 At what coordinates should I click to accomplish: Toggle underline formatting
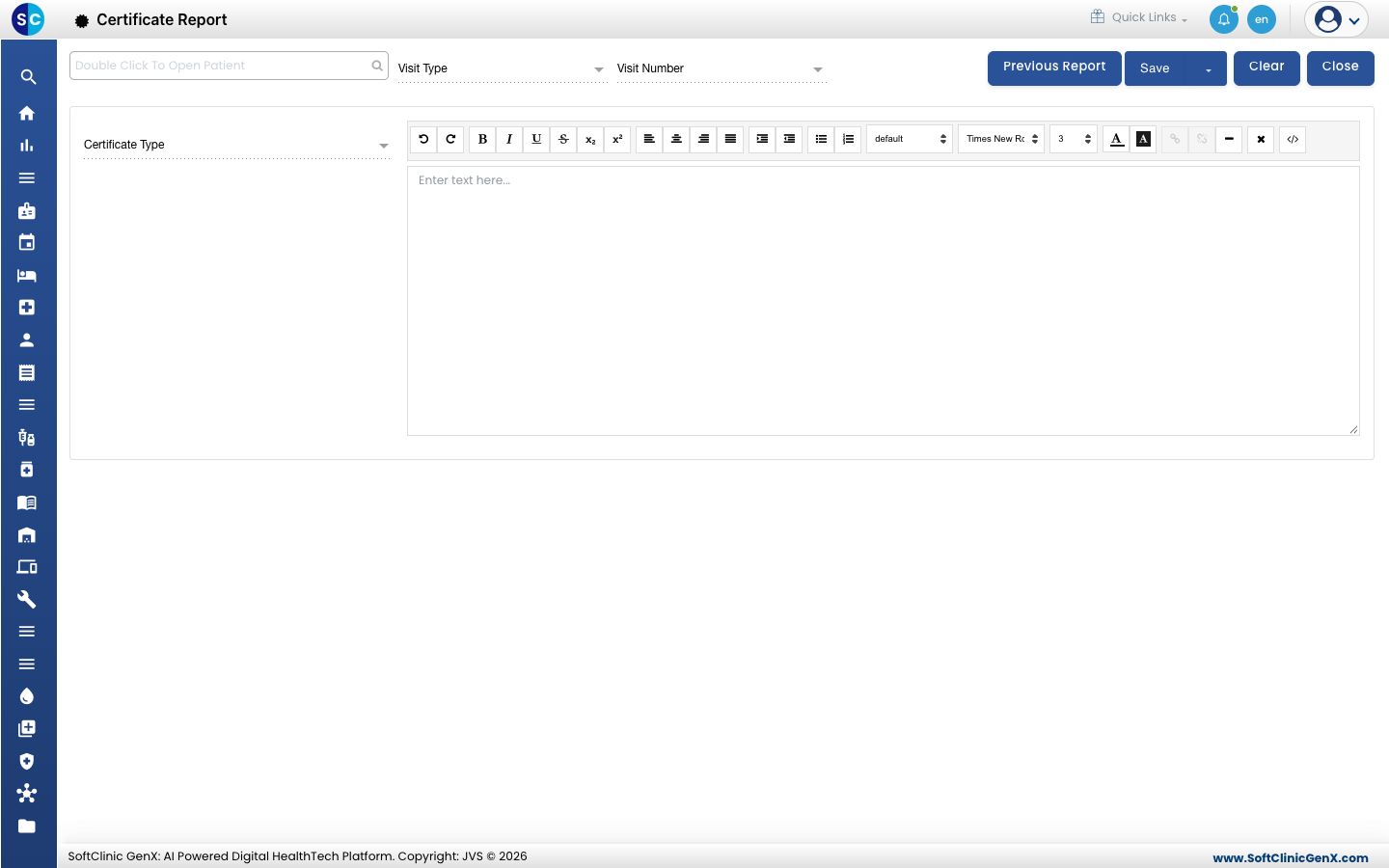click(x=536, y=139)
